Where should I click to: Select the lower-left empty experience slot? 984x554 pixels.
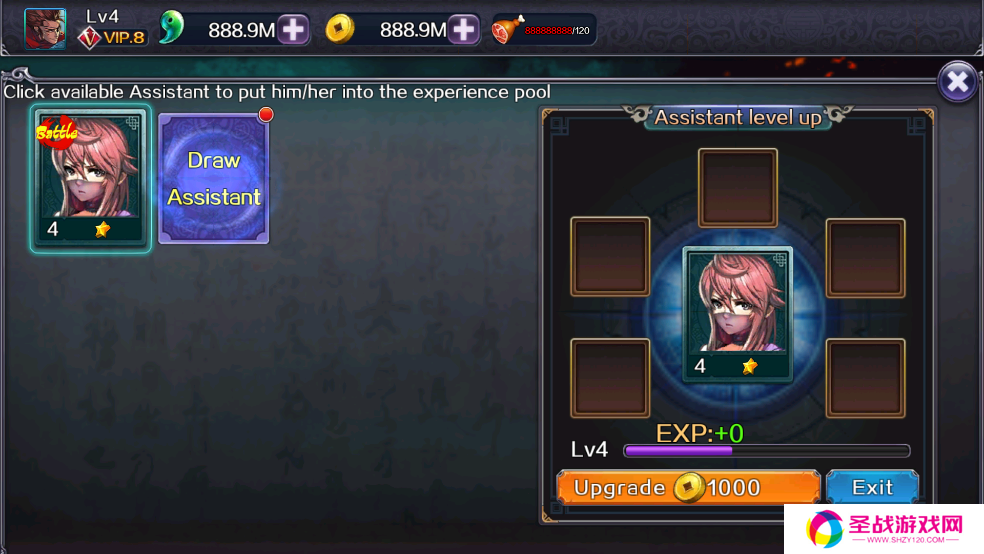pos(610,378)
